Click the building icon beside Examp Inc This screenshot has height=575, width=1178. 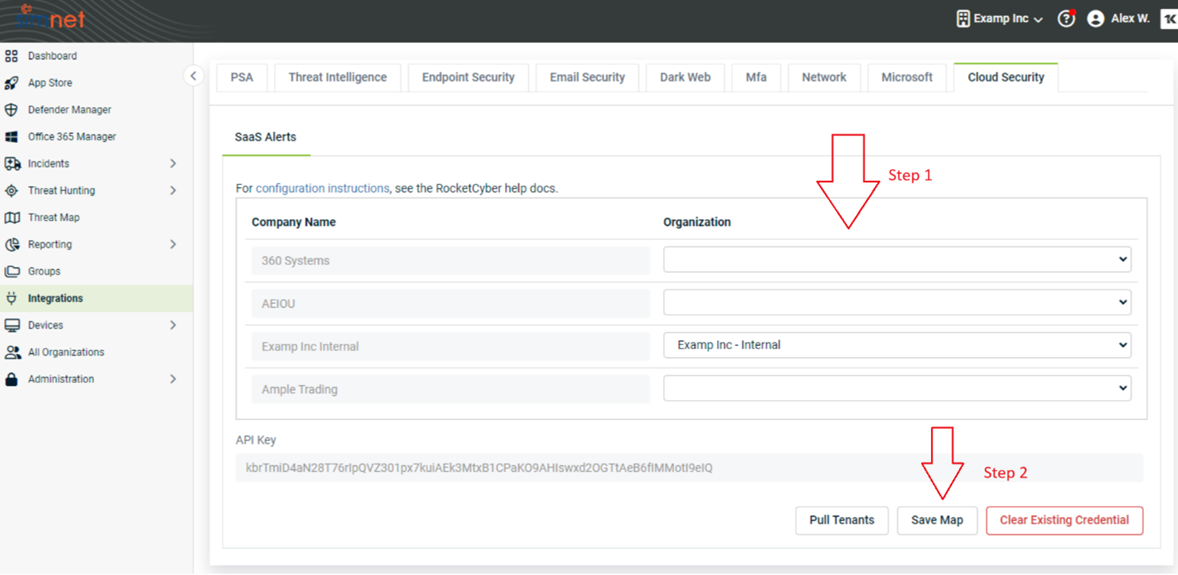point(962,19)
